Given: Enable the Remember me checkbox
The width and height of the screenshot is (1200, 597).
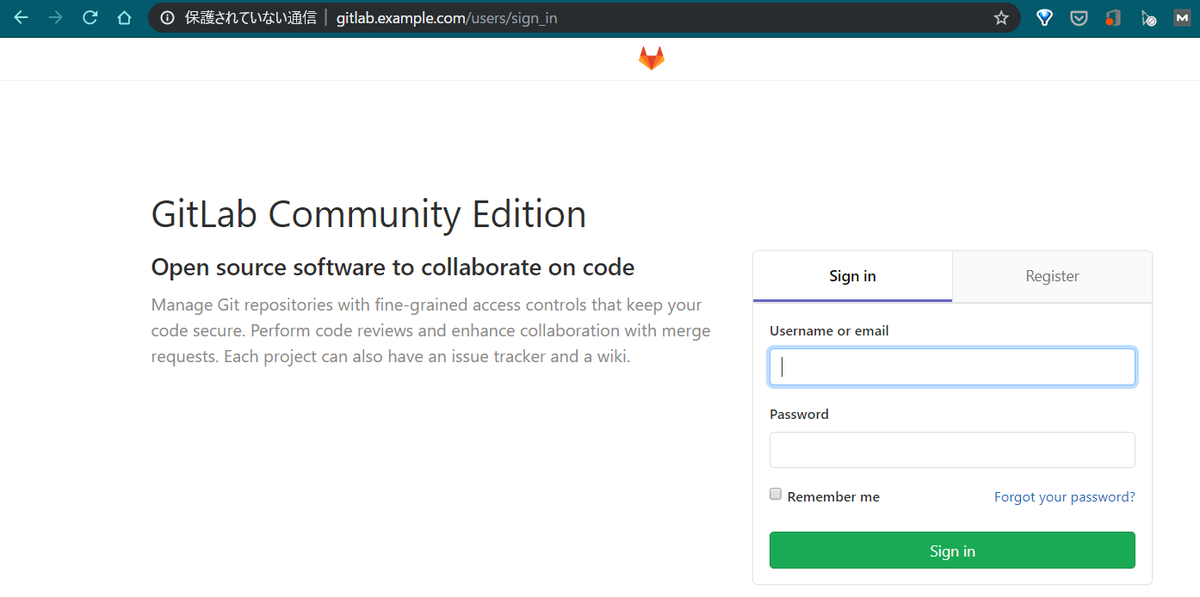Looking at the screenshot, I should coord(775,494).
